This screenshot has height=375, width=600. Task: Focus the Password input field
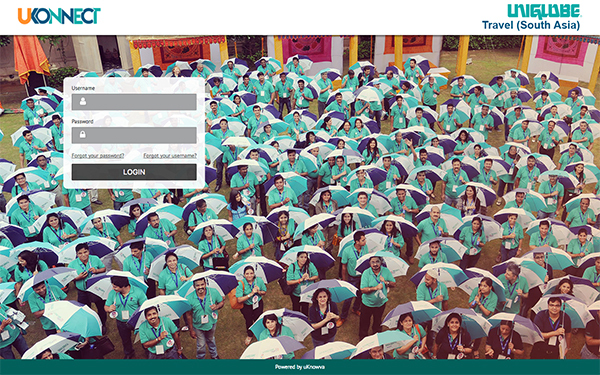click(134, 135)
